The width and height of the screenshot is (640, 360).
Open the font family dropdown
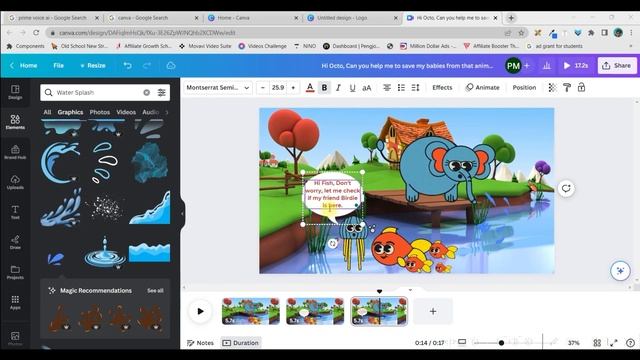click(x=218, y=87)
